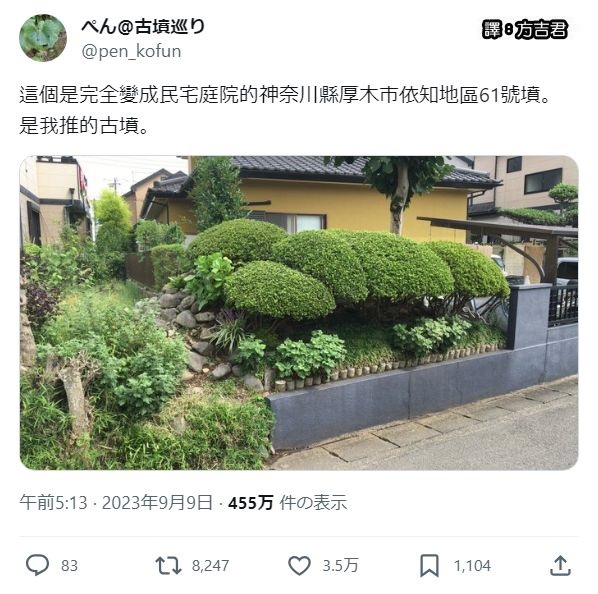Open the ぺん@古墳巡り display name

pyautogui.click(x=143, y=26)
